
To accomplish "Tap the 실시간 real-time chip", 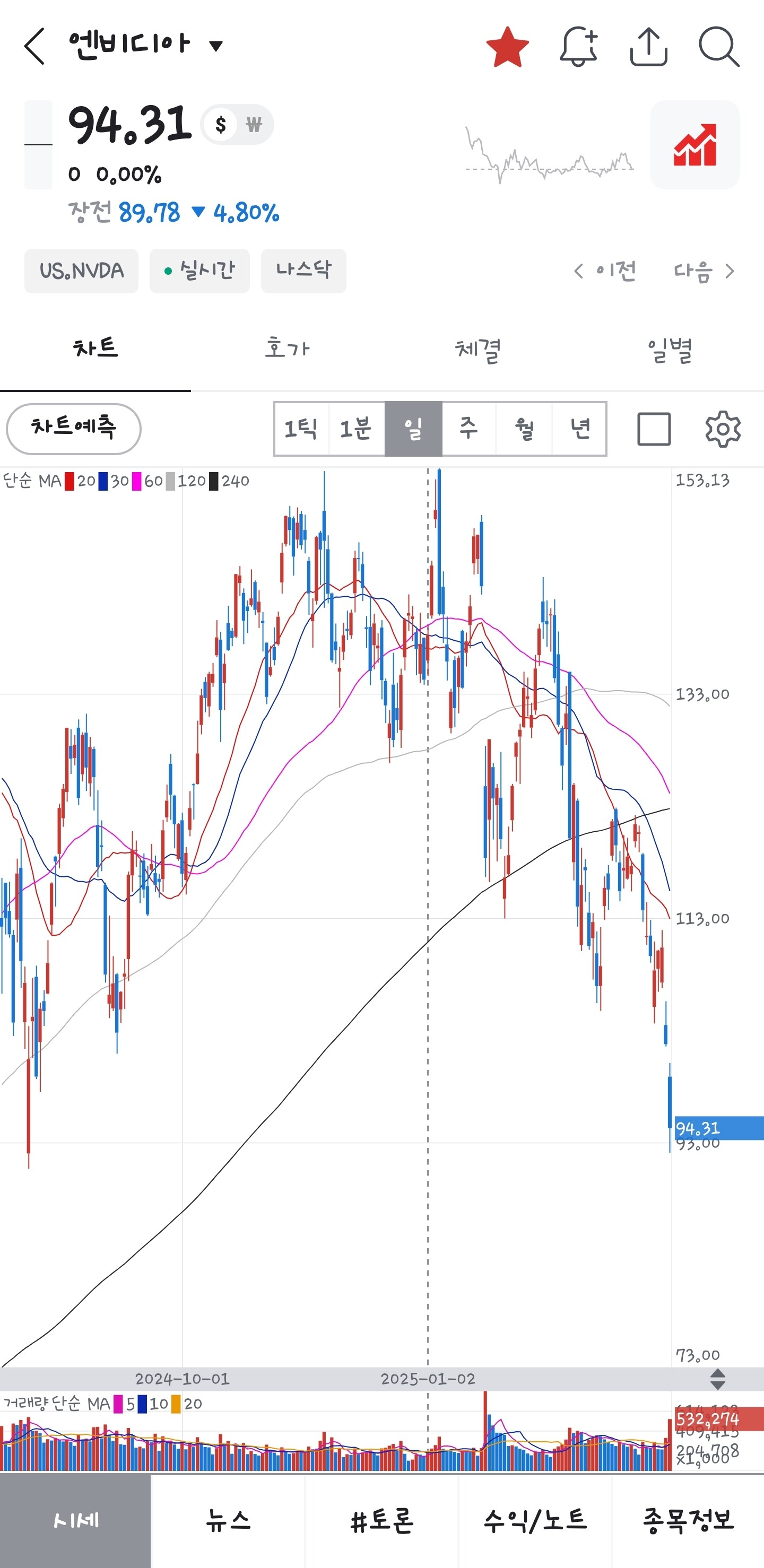I will (x=199, y=271).
